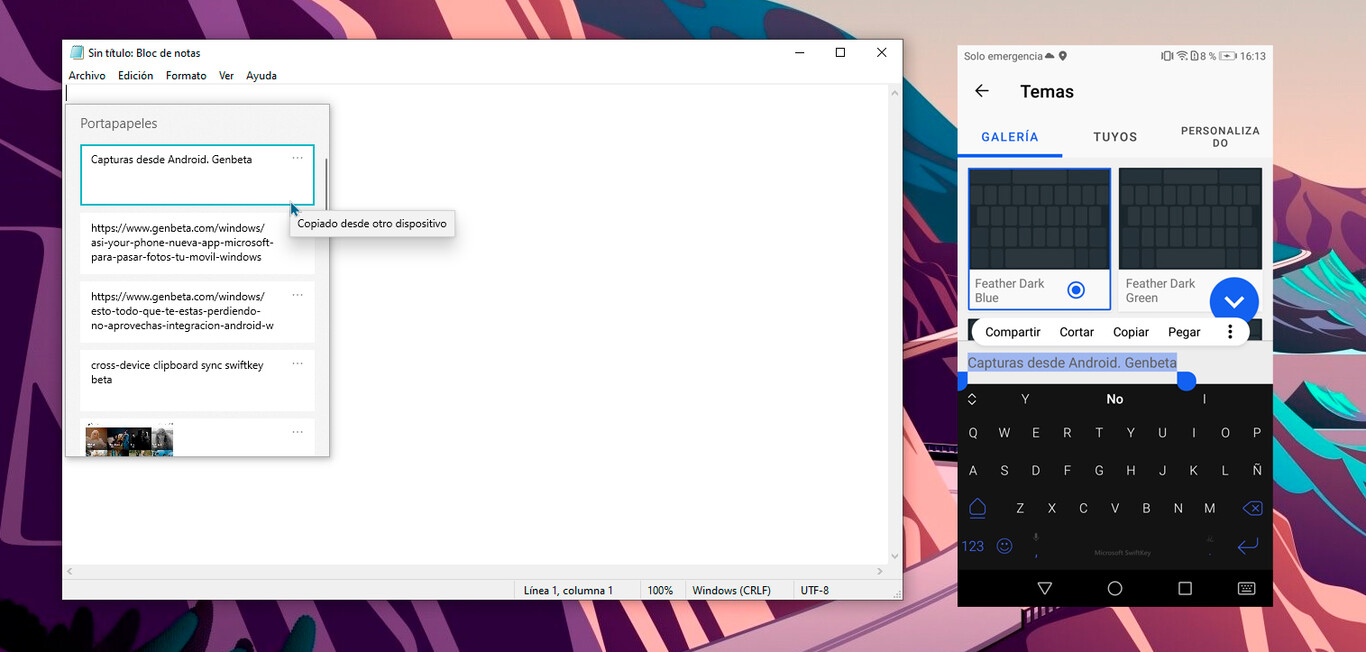The height and width of the screenshot is (652, 1366).
Task: Hide keyboard via navigation bar keyboard icon
Action: 1246,588
